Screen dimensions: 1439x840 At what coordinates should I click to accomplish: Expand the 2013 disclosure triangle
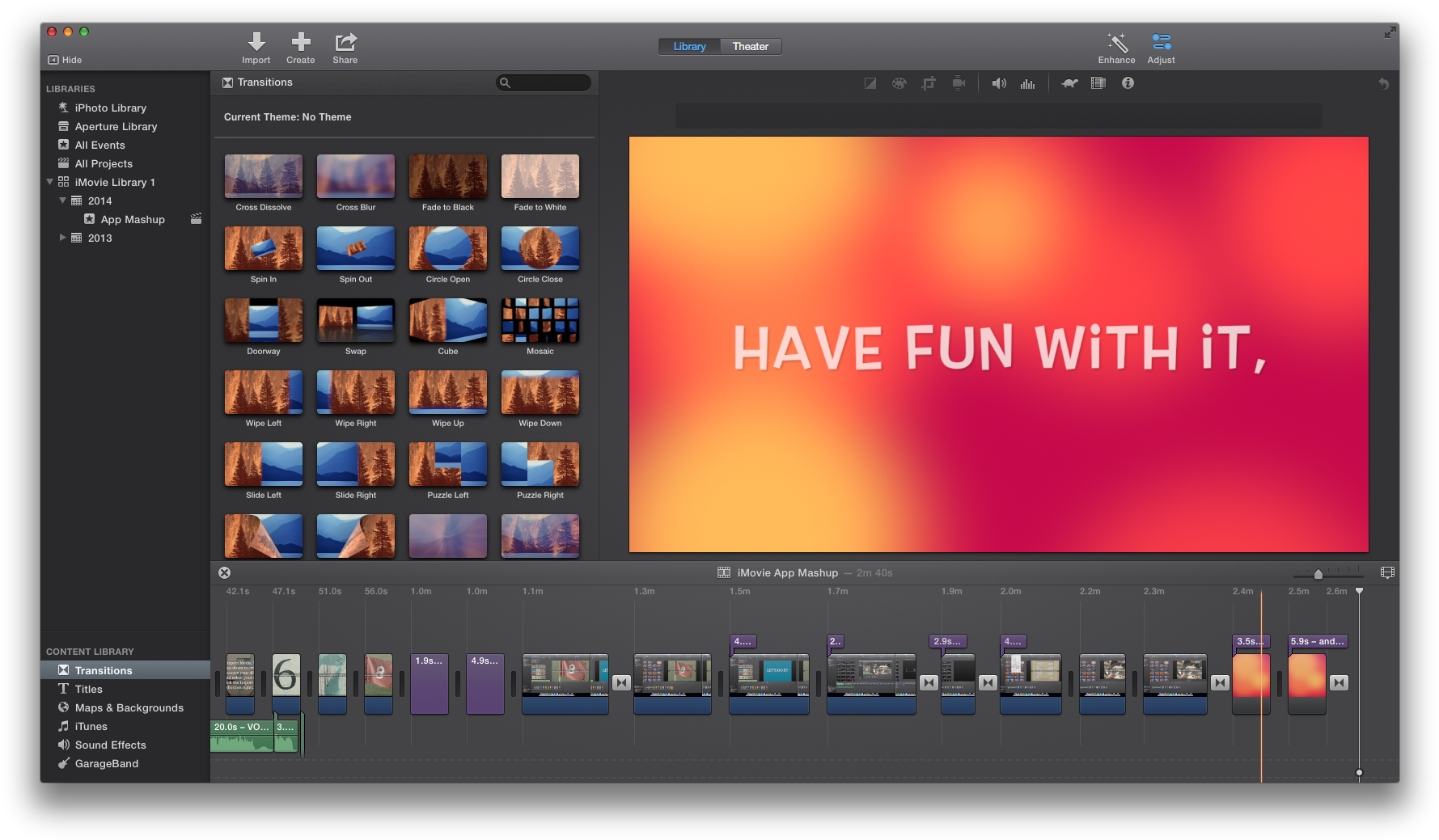point(63,238)
